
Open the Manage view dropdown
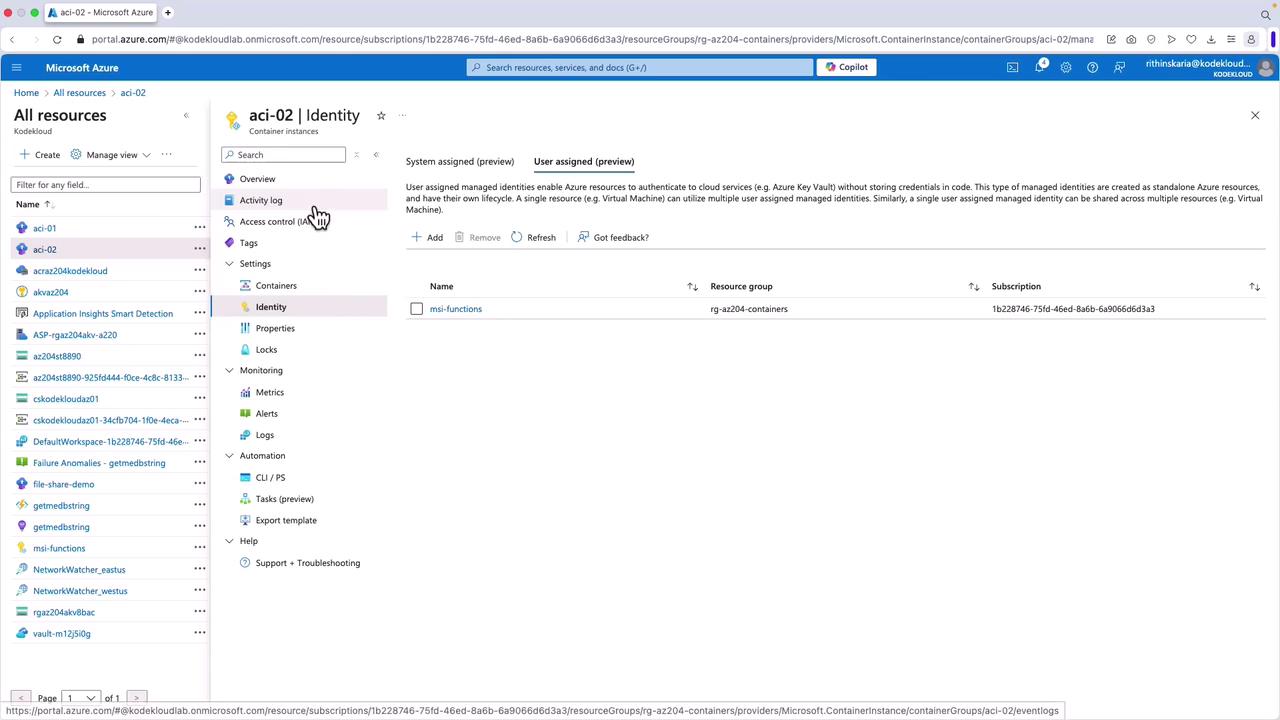coord(111,155)
